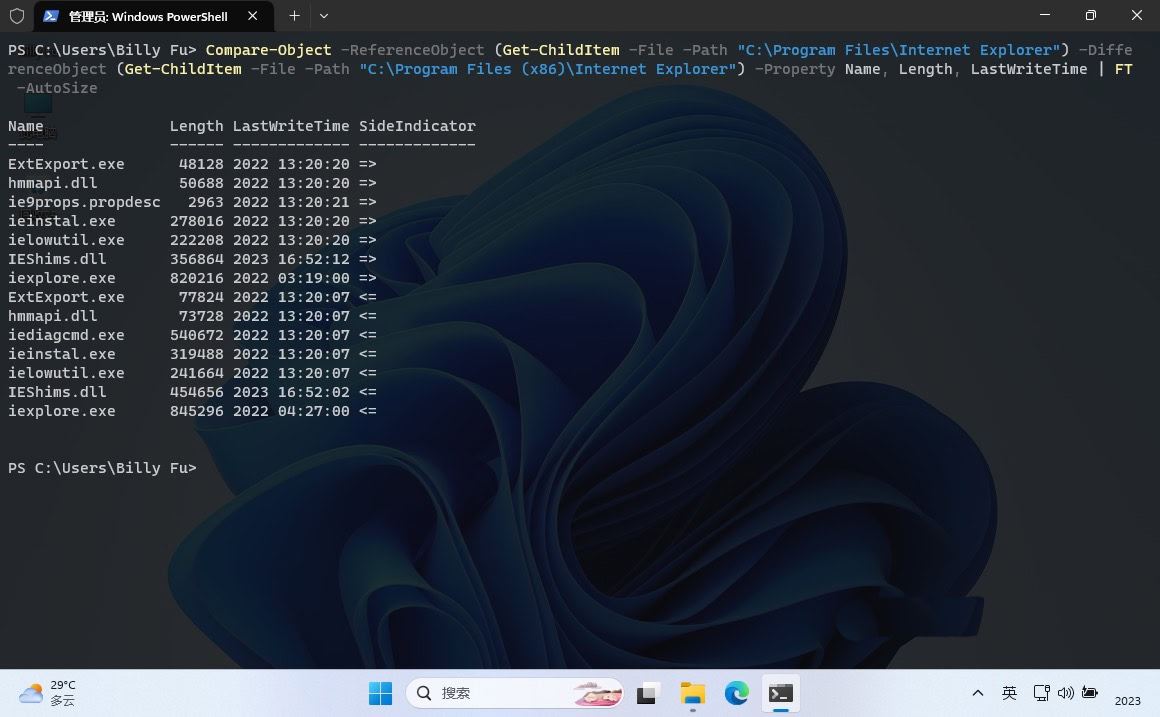Open the Start menu
Screen dimensions: 1160x717
click(x=380, y=693)
